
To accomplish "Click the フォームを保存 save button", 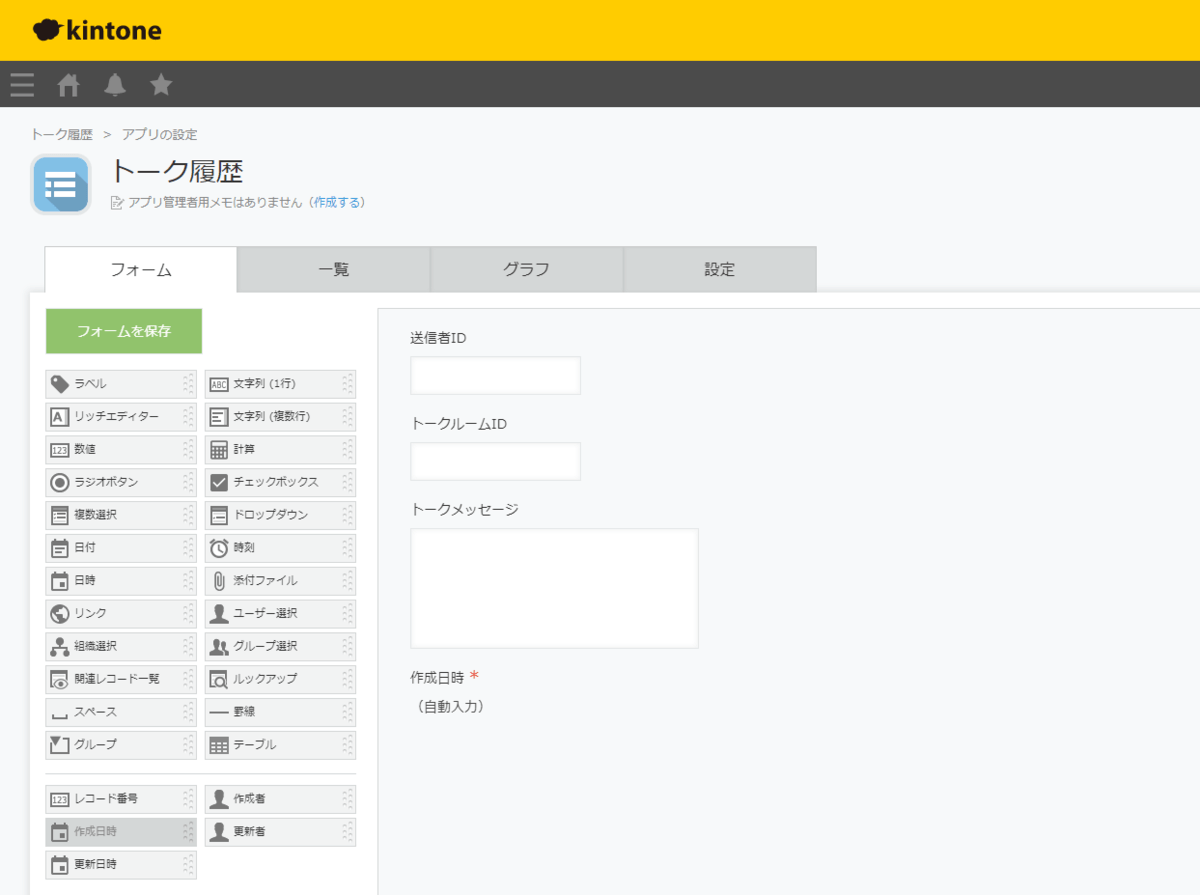I will pos(123,330).
